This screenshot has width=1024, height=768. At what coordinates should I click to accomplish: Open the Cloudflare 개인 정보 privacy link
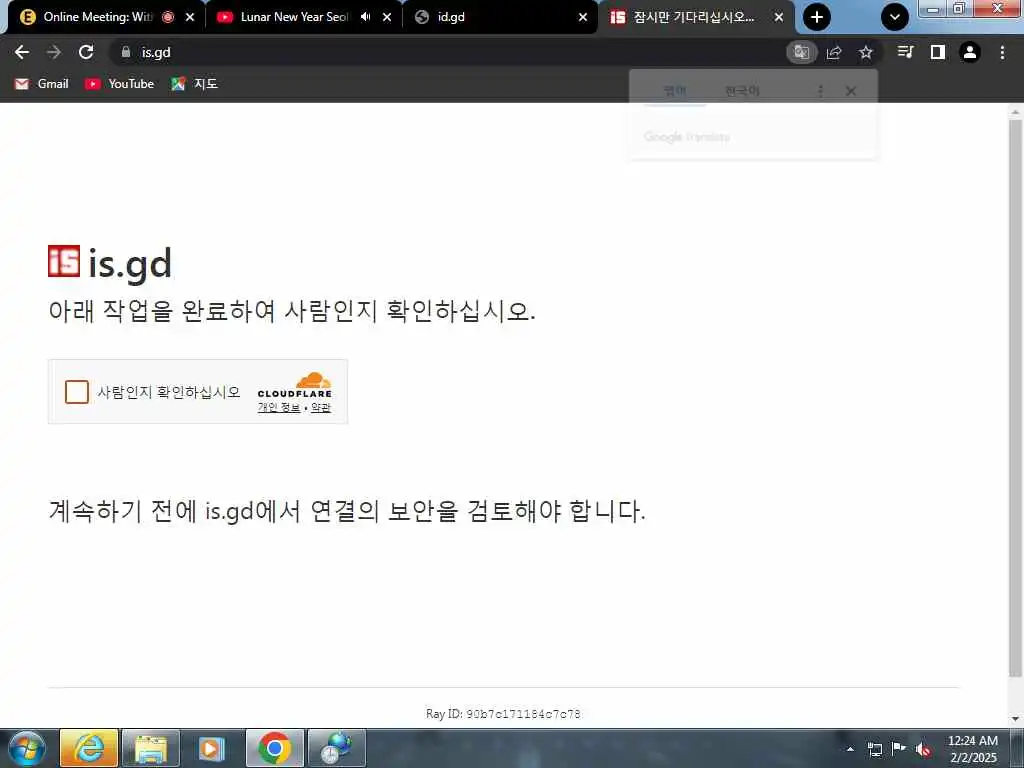[x=279, y=408]
